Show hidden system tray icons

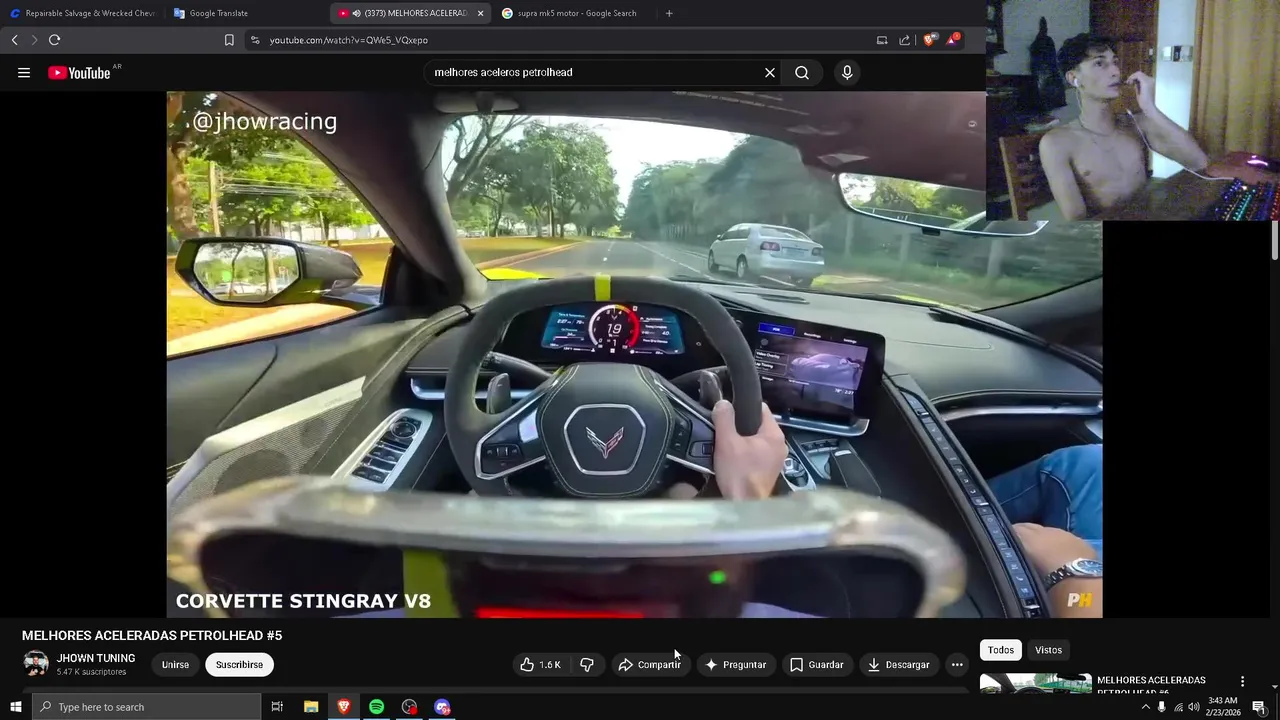click(1145, 707)
